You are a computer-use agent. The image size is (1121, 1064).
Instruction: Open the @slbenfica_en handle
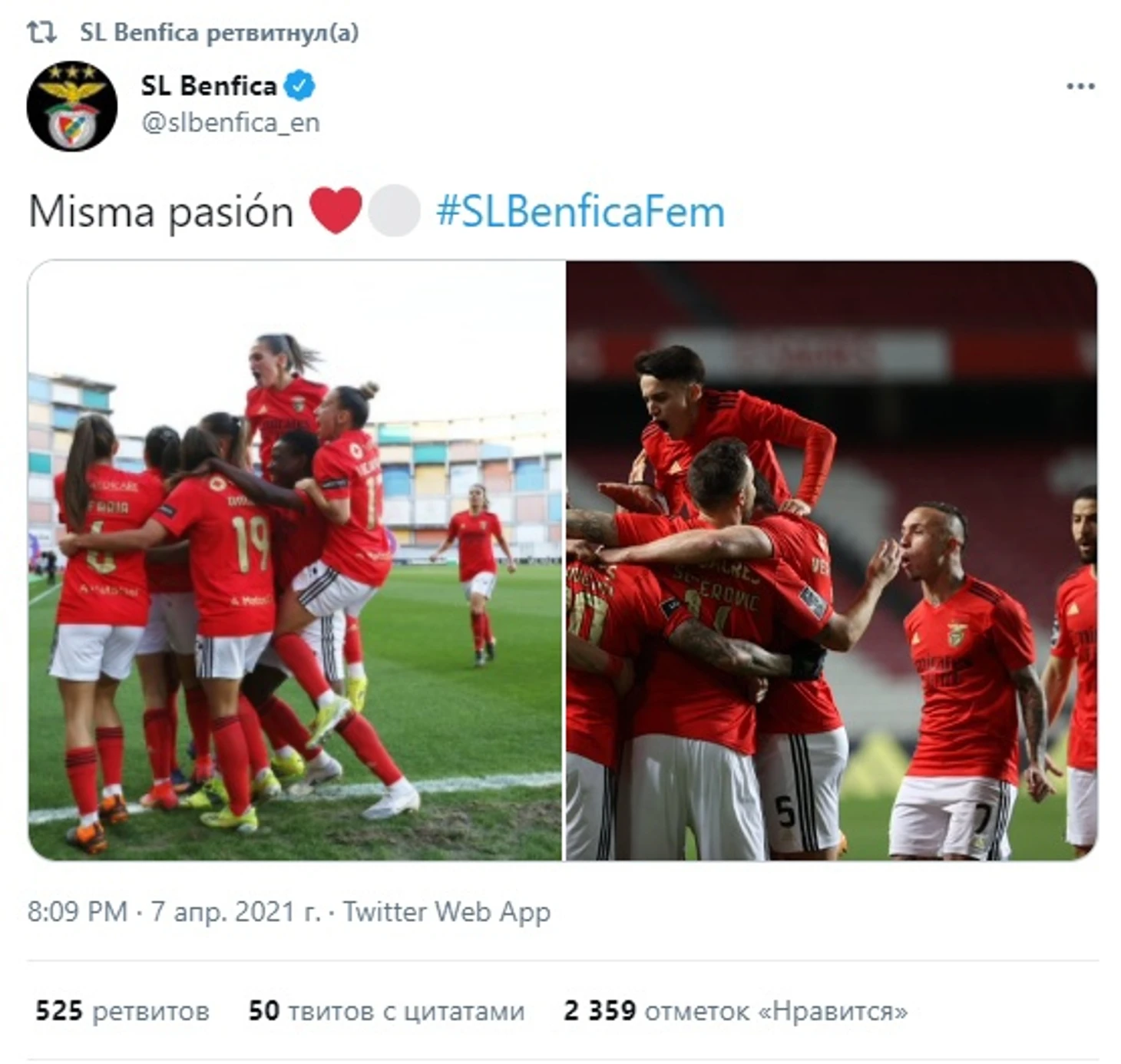coord(230,122)
